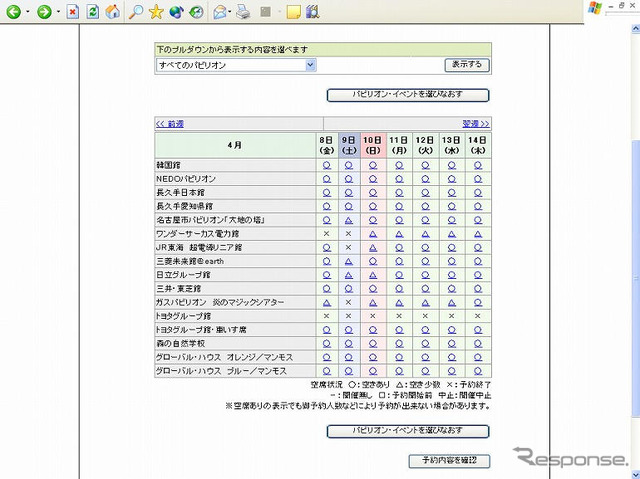The width and height of the screenshot is (640, 479).
Task: Select 名古屋市パビリオン「大地の塔」 triangle for 9日
Action: point(349,220)
